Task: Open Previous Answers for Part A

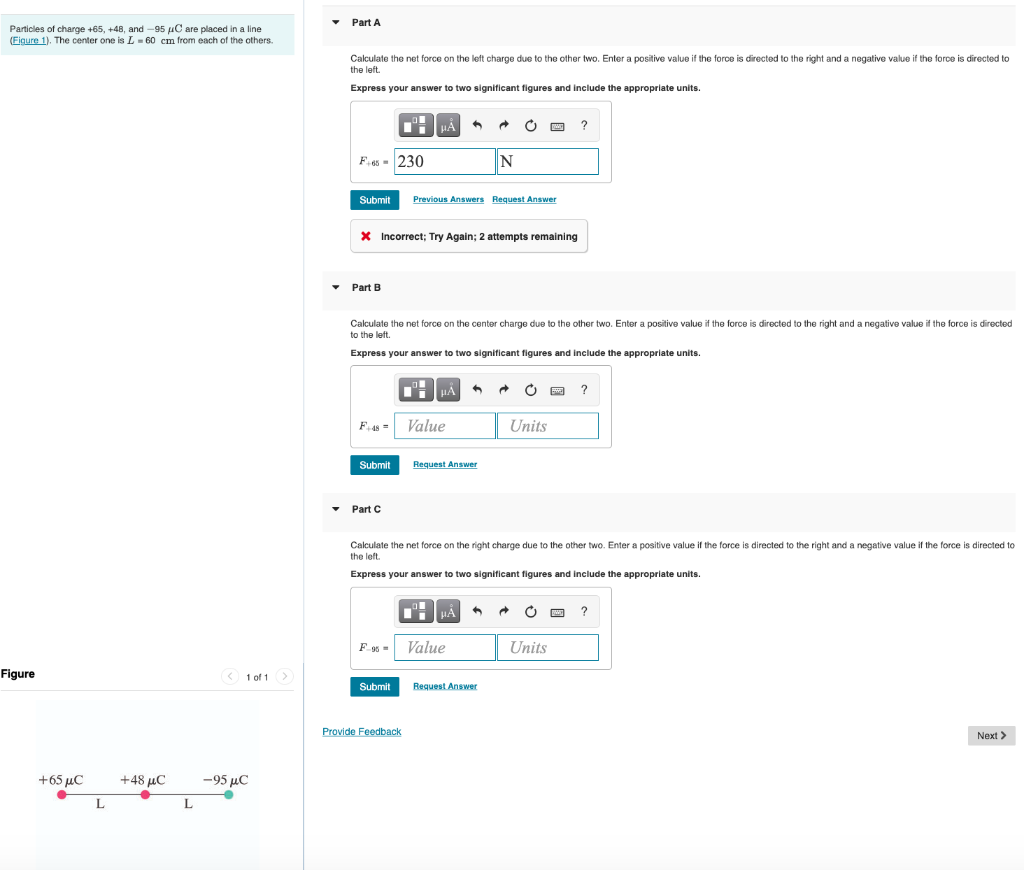Action: pyautogui.click(x=448, y=199)
